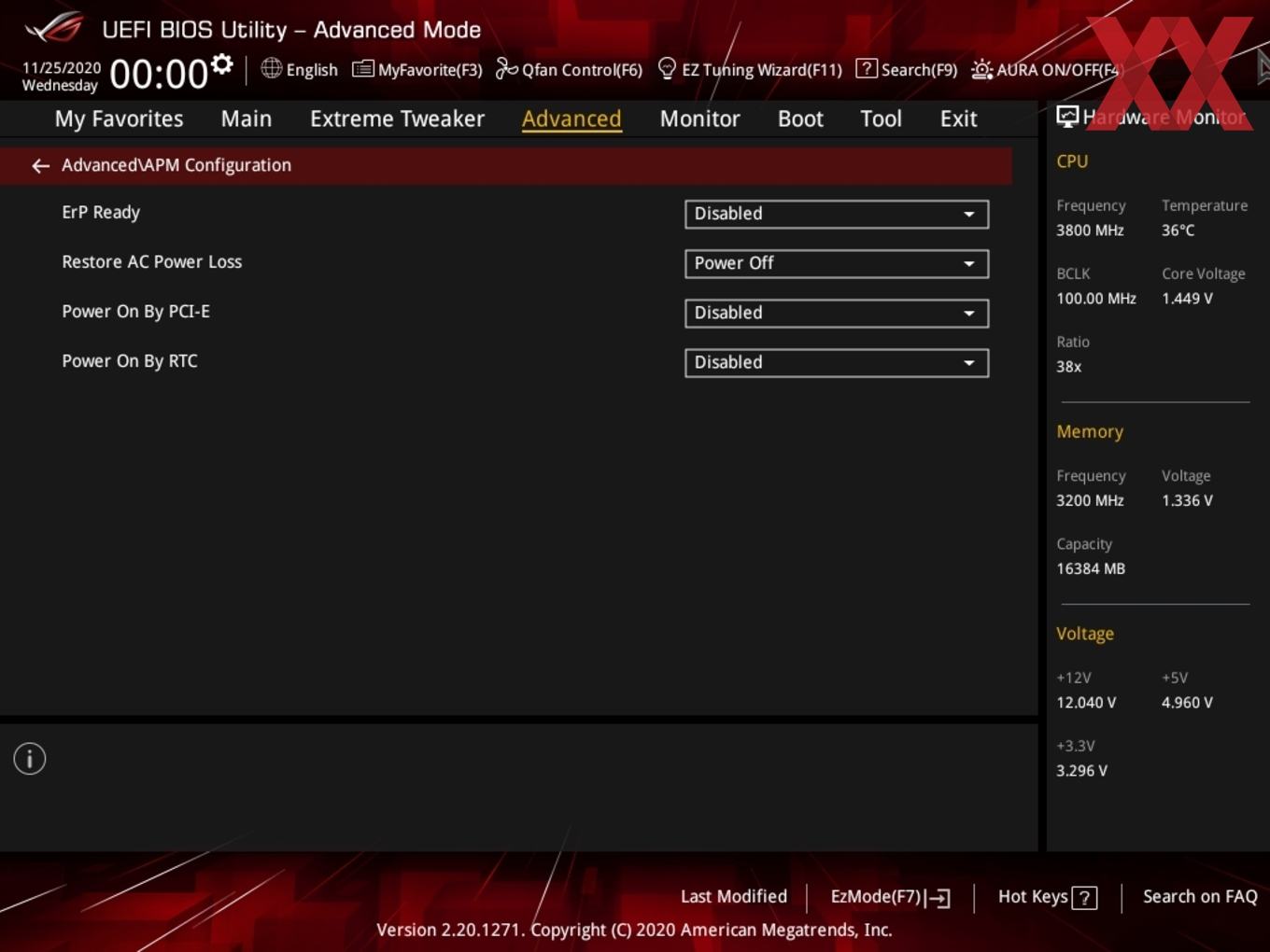Click BCLK value 100.00 MHz
This screenshot has height=952, width=1270.
(x=1096, y=299)
